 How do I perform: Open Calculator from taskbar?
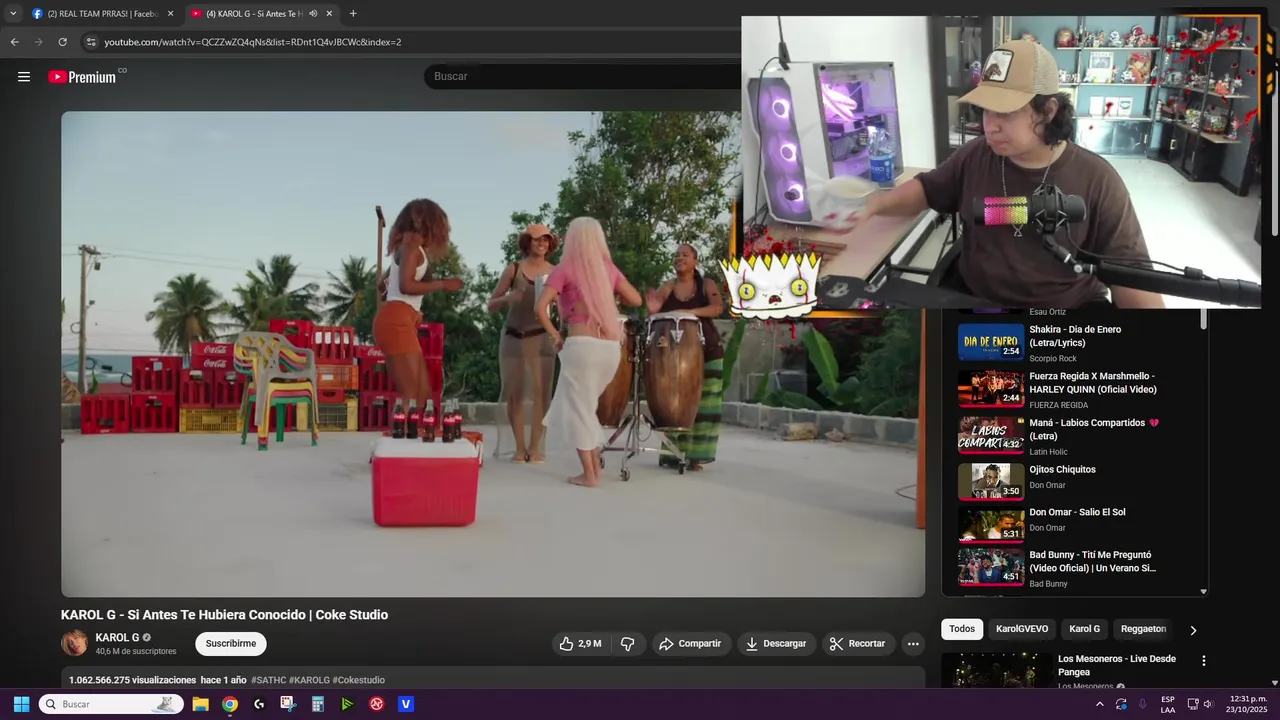pos(318,704)
